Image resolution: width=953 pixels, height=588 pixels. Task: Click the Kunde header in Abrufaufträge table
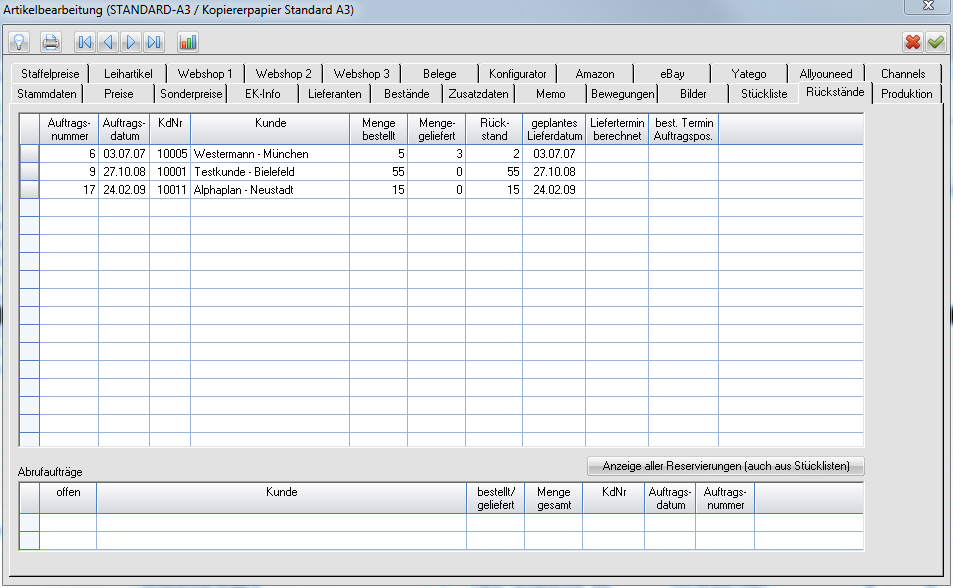pyautogui.click(x=281, y=498)
